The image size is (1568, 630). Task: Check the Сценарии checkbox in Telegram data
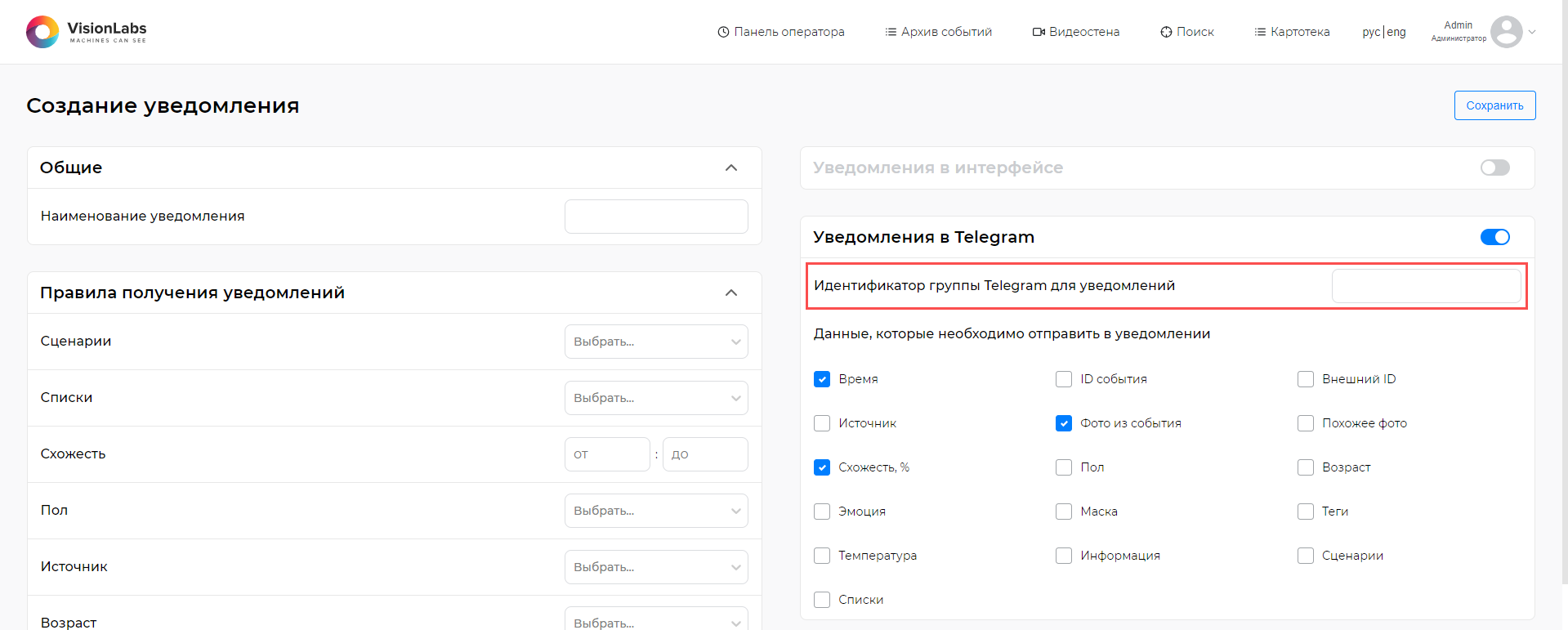(1306, 556)
